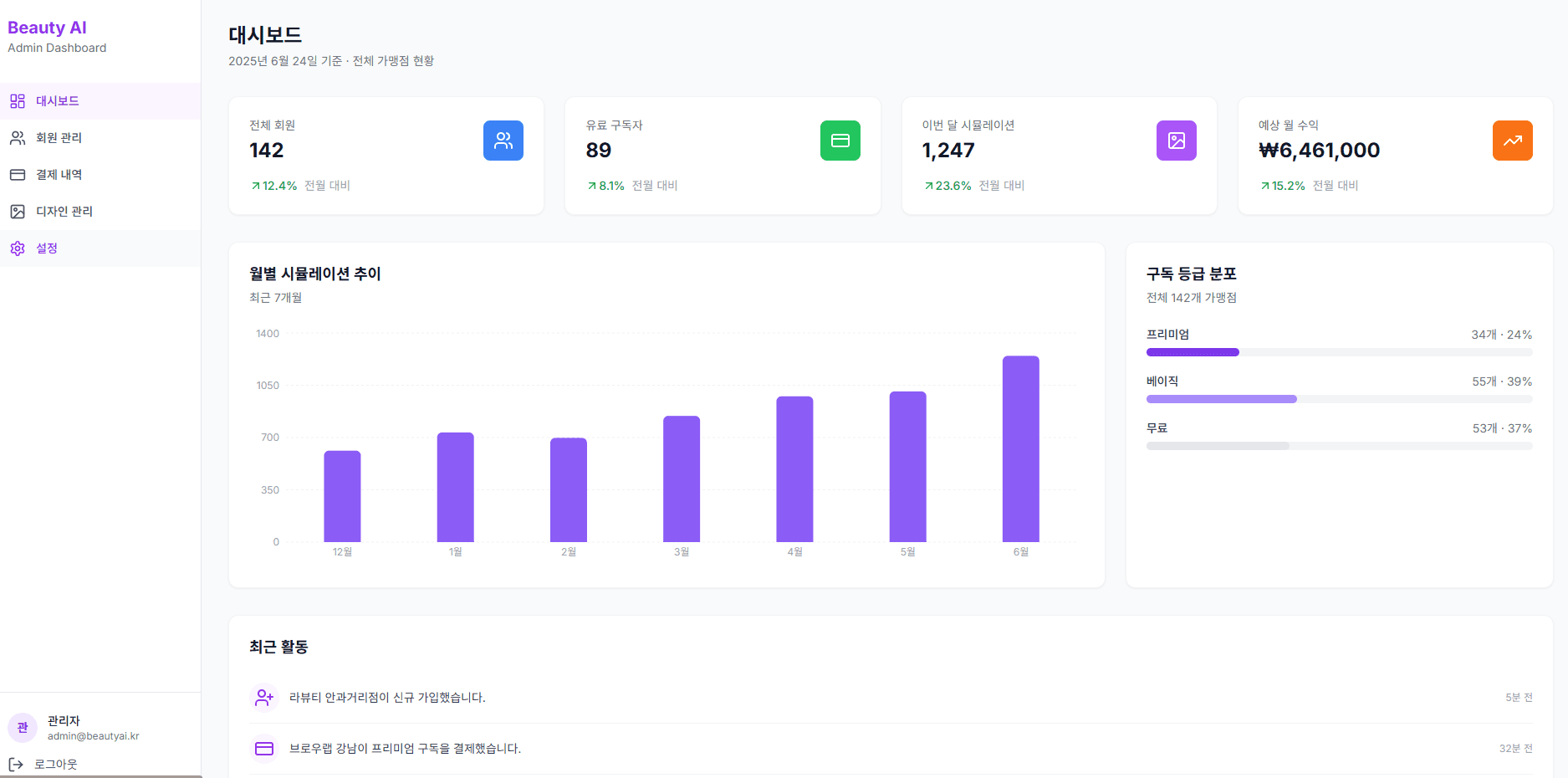This screenshot has height=778, width=1568.
Task: Click the 5분 전 timestamp
Action: point(1519,698)
